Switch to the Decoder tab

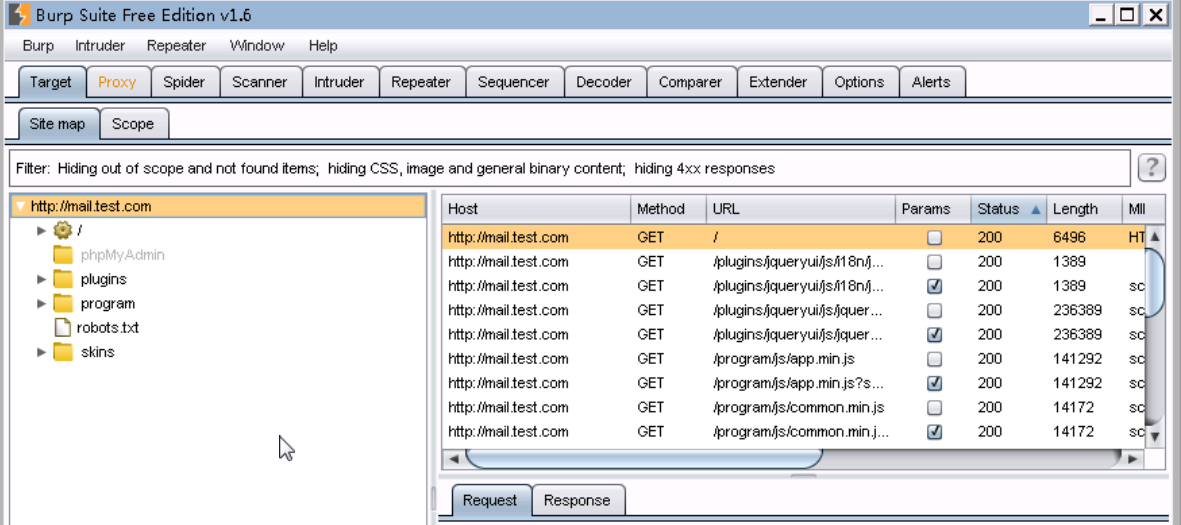(604, 82)
